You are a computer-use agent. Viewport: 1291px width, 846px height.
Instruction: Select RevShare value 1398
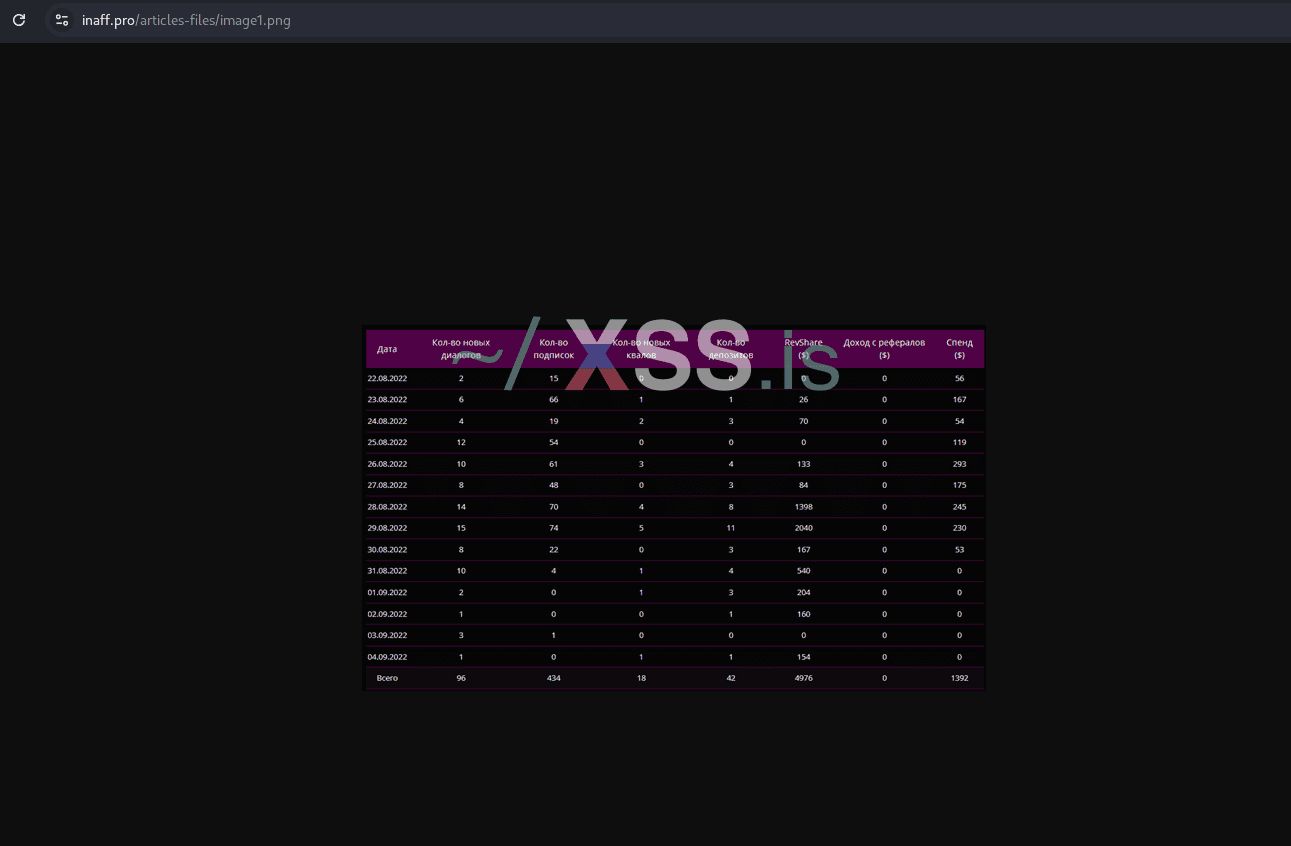[804, 508]
